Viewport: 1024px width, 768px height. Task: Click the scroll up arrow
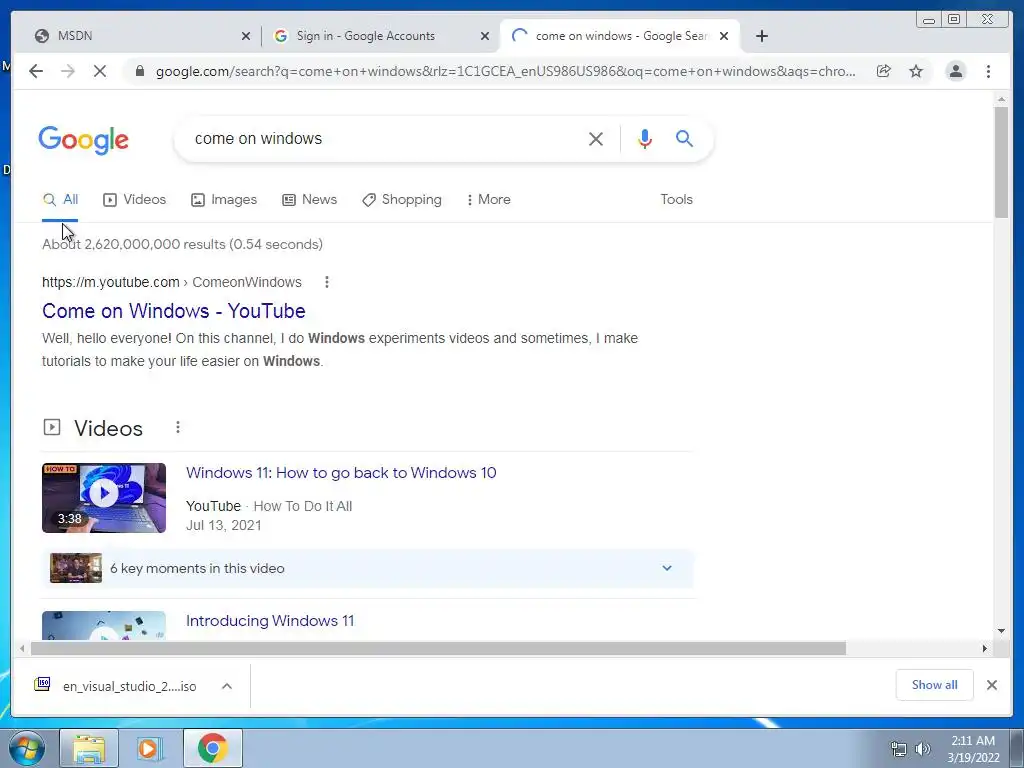pos(1001,99)
